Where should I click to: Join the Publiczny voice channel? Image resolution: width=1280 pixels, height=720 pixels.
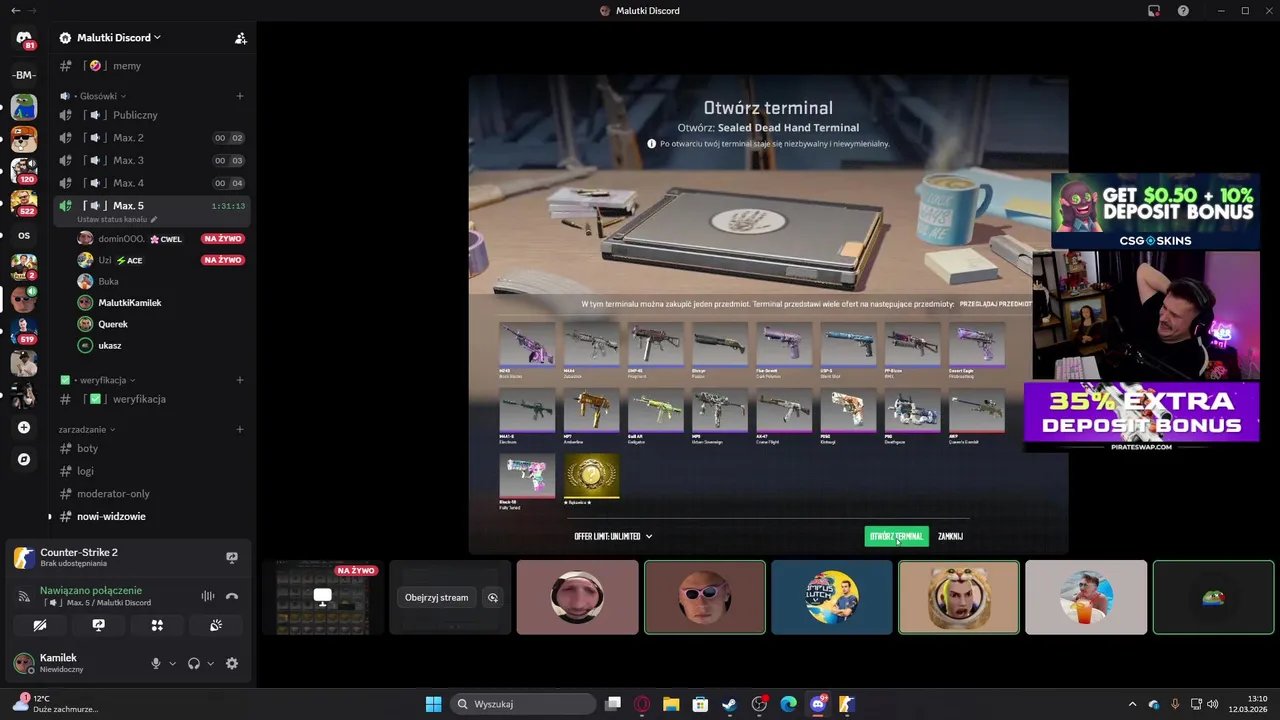[x=150, y=115]
